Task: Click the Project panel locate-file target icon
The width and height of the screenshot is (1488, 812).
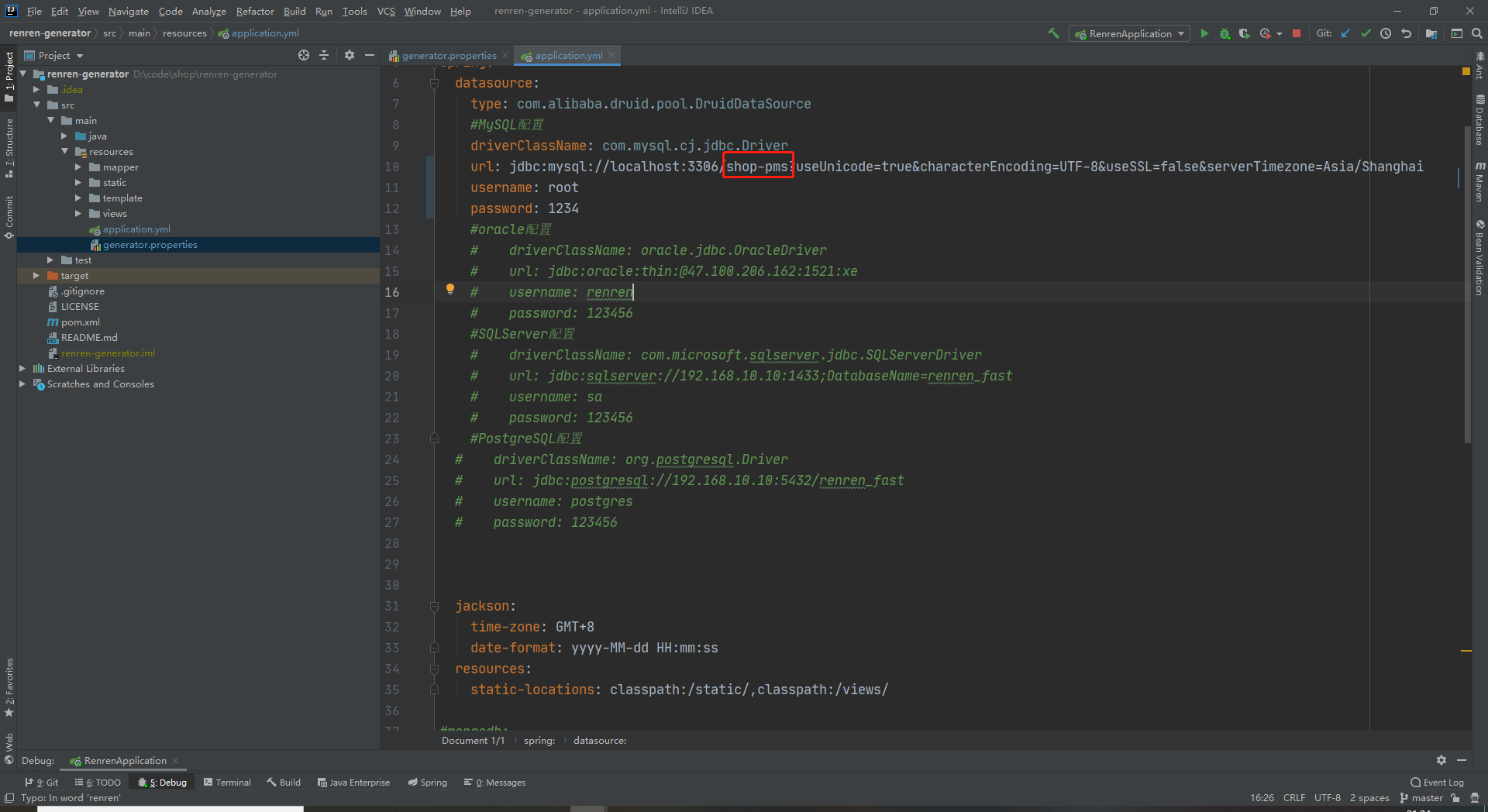Action: pyautogui.click(x=304, y=55)
